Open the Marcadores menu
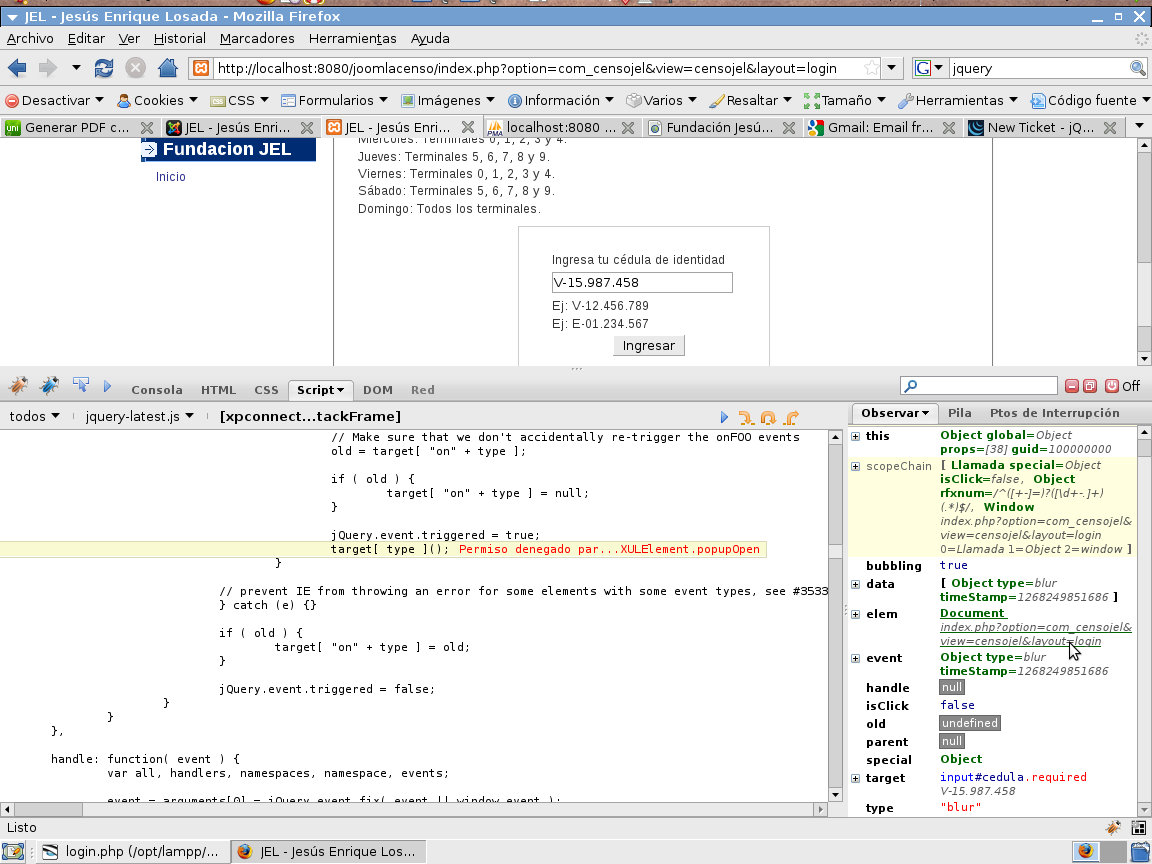The width and height of the screenshot is (1152, 864). [257, 38]
